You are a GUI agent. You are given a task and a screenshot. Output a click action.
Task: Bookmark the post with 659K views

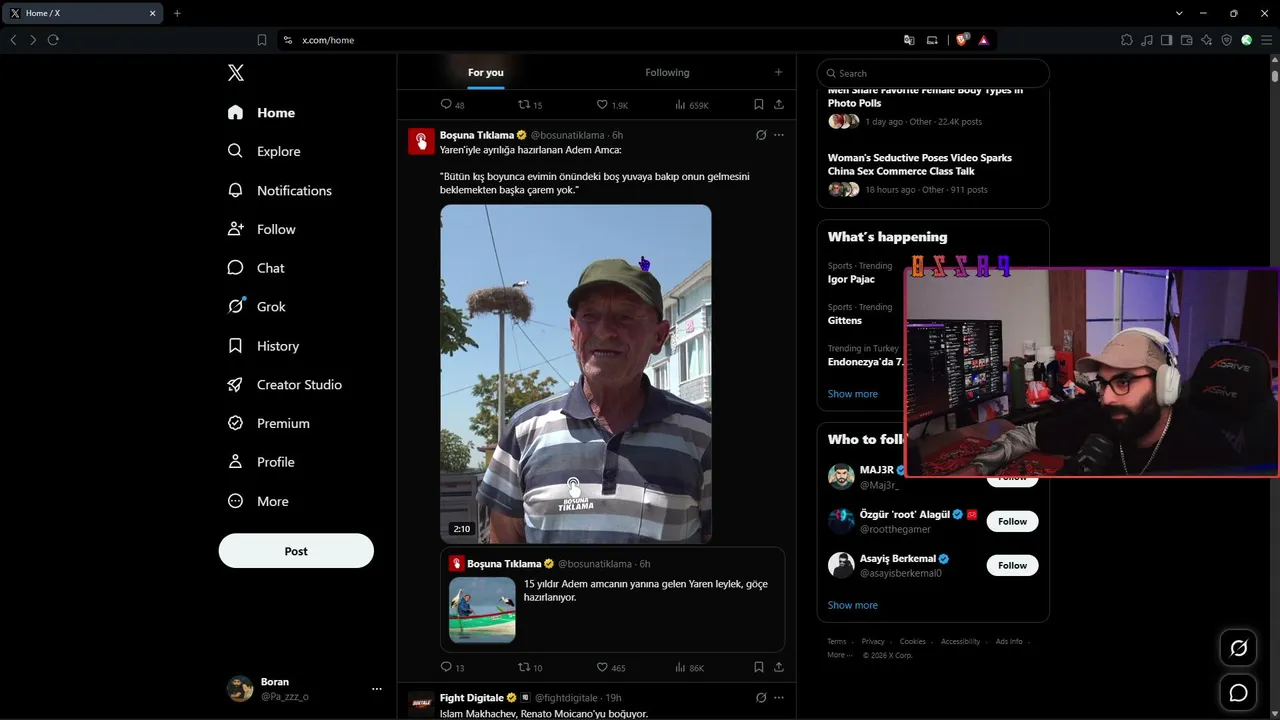point(759,105)
